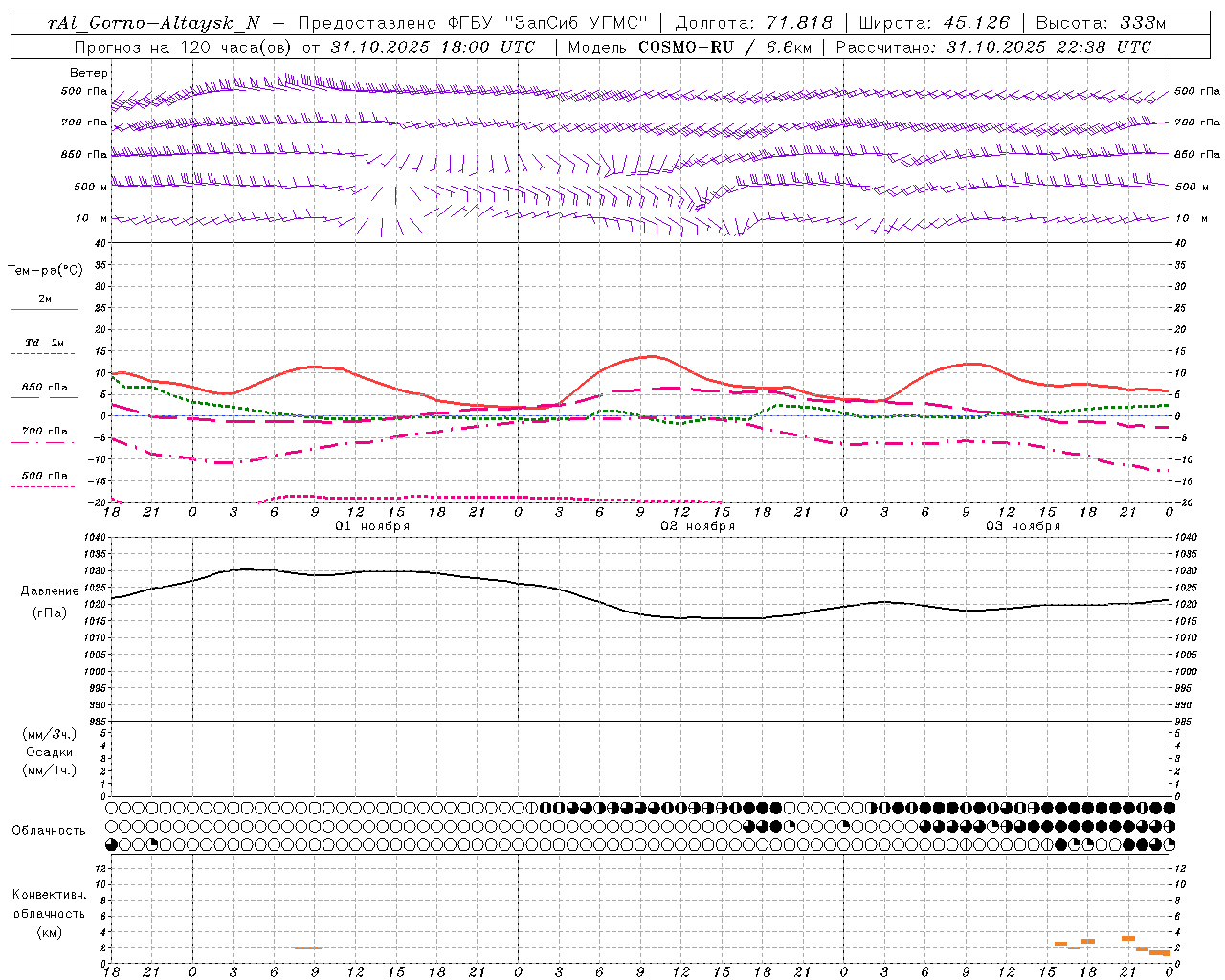The height and width of the screenshot is (980, 1225).
Task: Select the text Предоставлено ФГБУ "ЗапСиб УГМС"
Action: [473, 24]
